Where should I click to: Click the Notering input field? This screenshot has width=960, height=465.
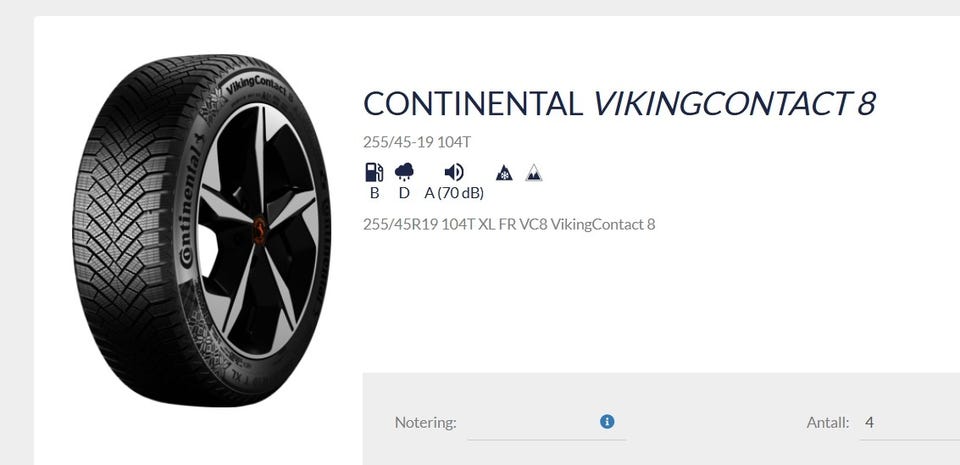pyautogui.click(x=547, y=423)
